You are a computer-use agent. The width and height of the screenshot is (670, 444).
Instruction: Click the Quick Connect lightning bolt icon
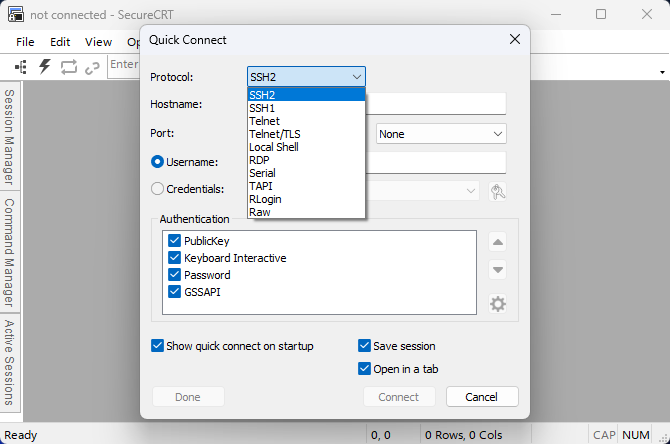pyautogui.click(x=44, y=67)
